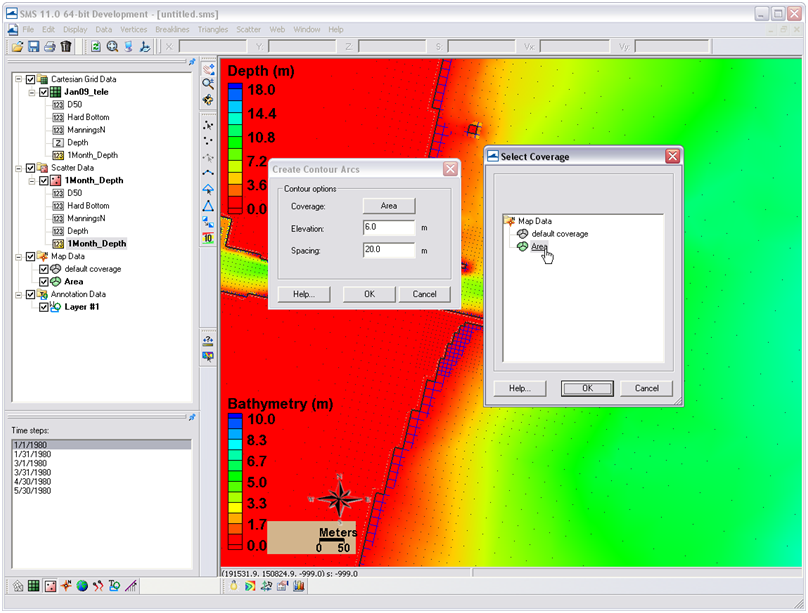Screen dimensions: 808x613
Task: Click OK in Select Coverage dialog
Action: pyautogui.click(x=587, y=388)
